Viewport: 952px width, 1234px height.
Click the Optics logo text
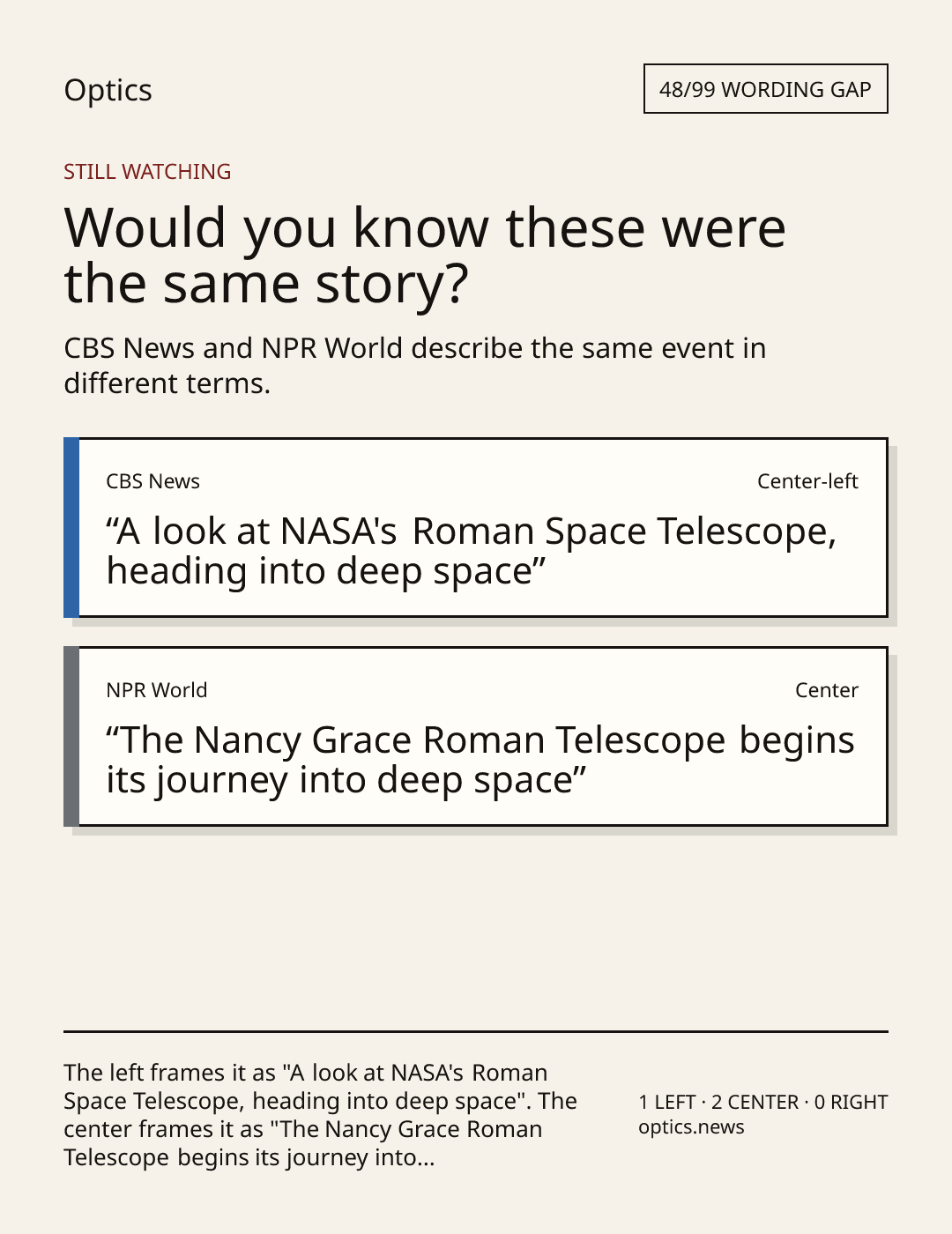[108, 90]
